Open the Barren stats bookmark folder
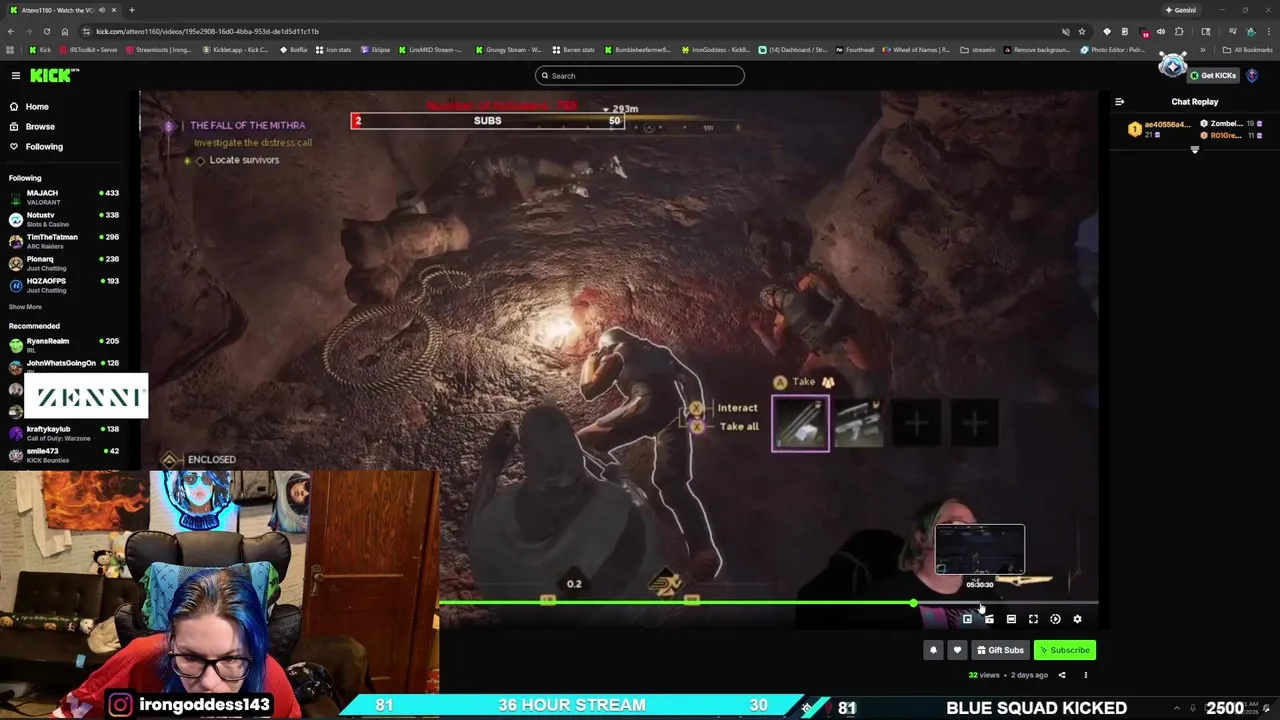The width and height of the screenshot is (1280, 720). [574, 49]
